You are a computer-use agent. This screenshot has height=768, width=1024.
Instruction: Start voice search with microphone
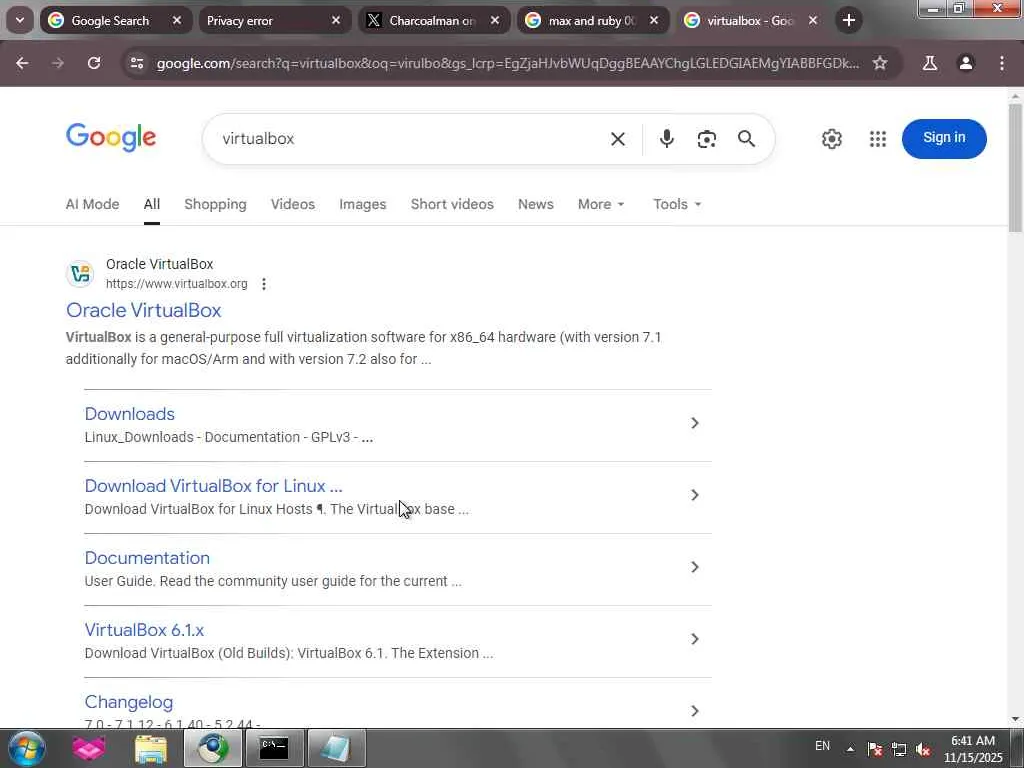[666, 138]
